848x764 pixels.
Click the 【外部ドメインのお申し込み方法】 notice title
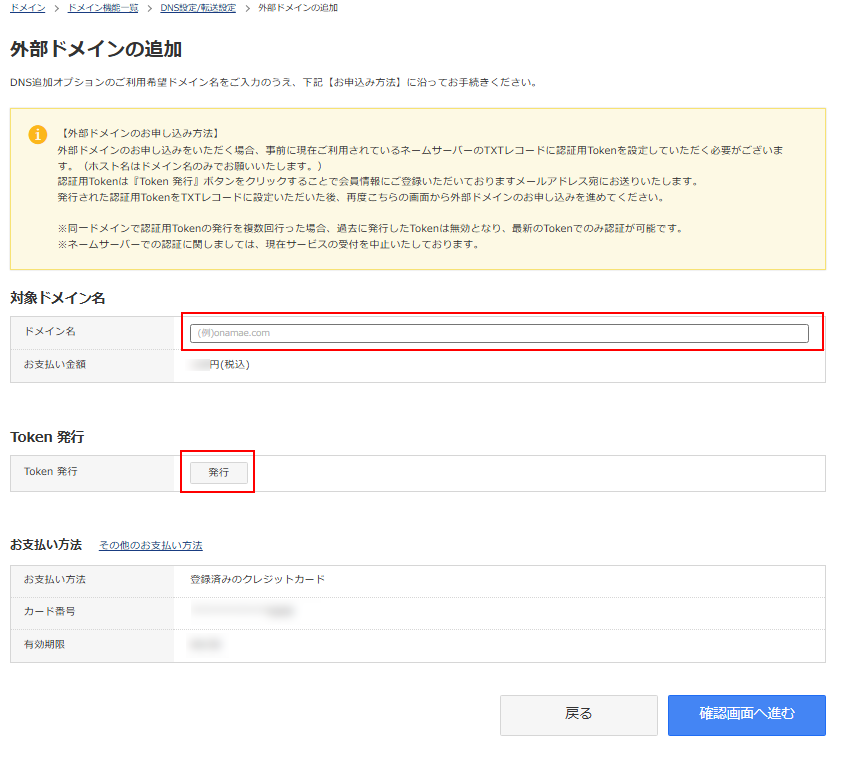pyautogui.click(x=139, y=133)
